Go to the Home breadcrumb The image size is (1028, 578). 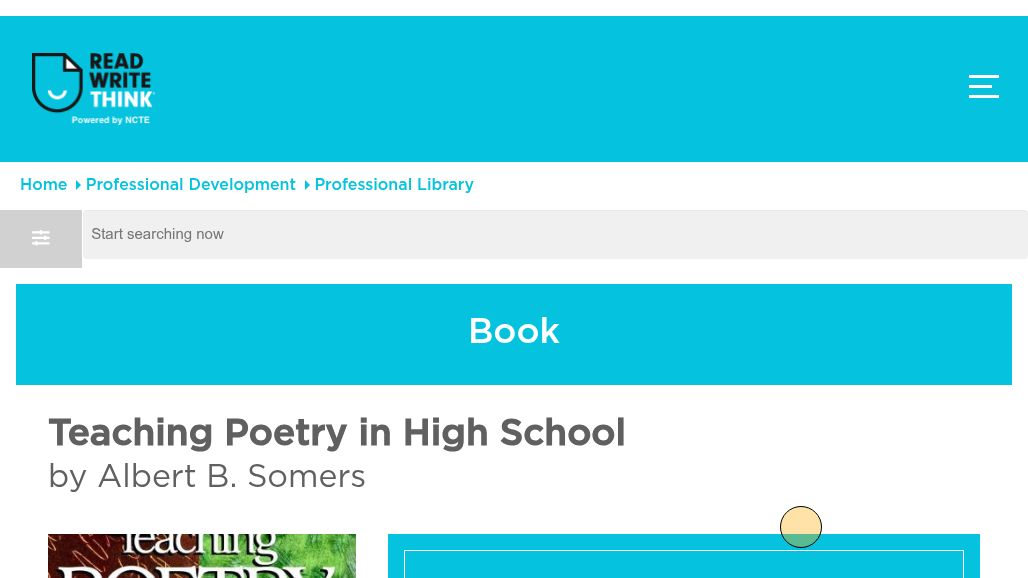coord(43,185)
